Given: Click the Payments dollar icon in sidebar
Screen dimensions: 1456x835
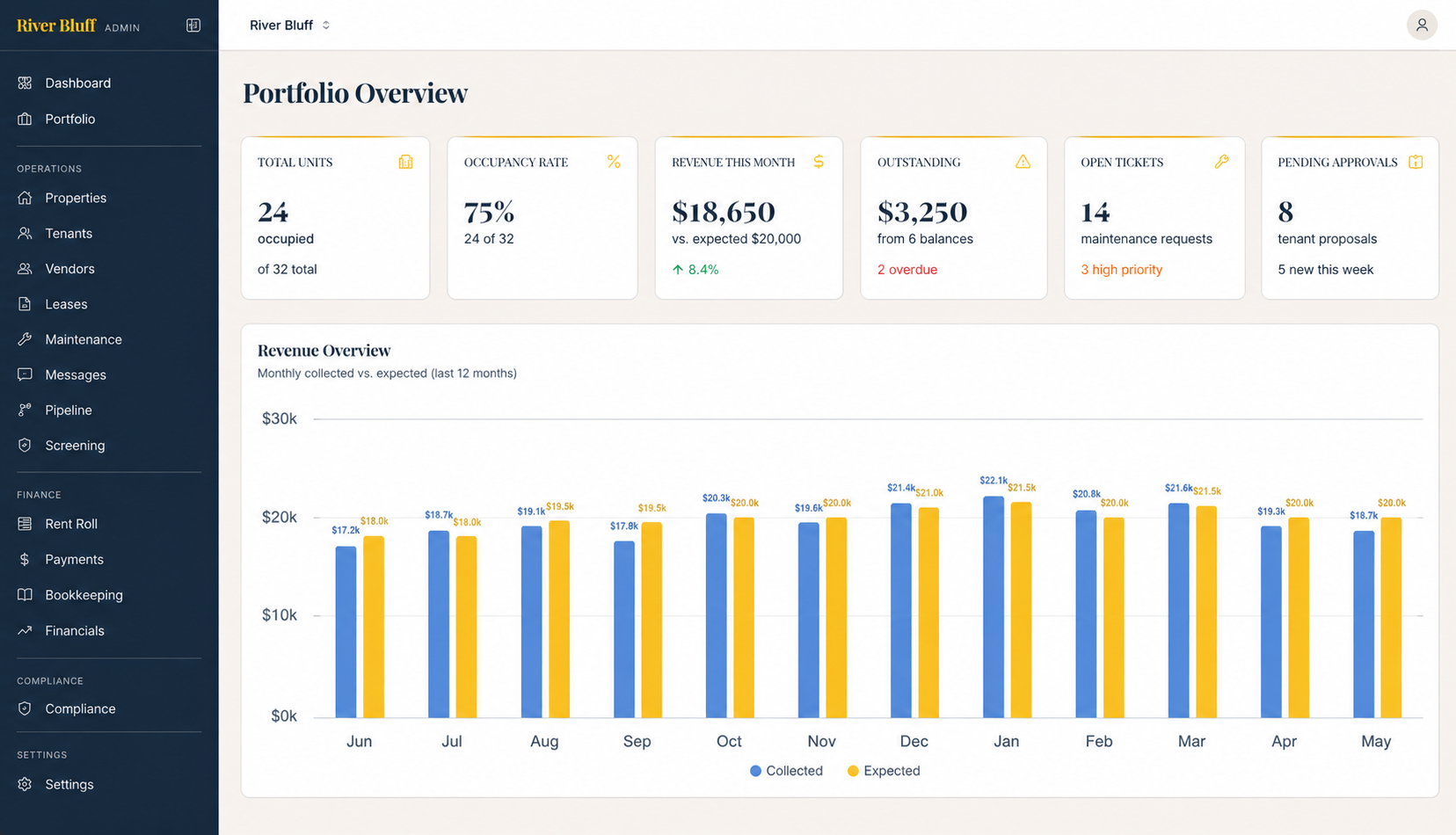Looking at the screenshot, I should point(25,559).
